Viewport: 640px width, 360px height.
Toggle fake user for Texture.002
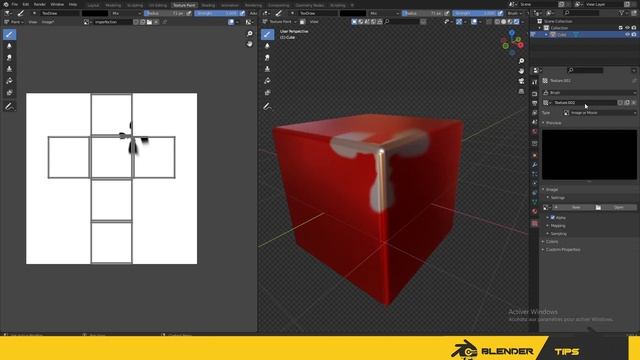(x=620, y=103)
